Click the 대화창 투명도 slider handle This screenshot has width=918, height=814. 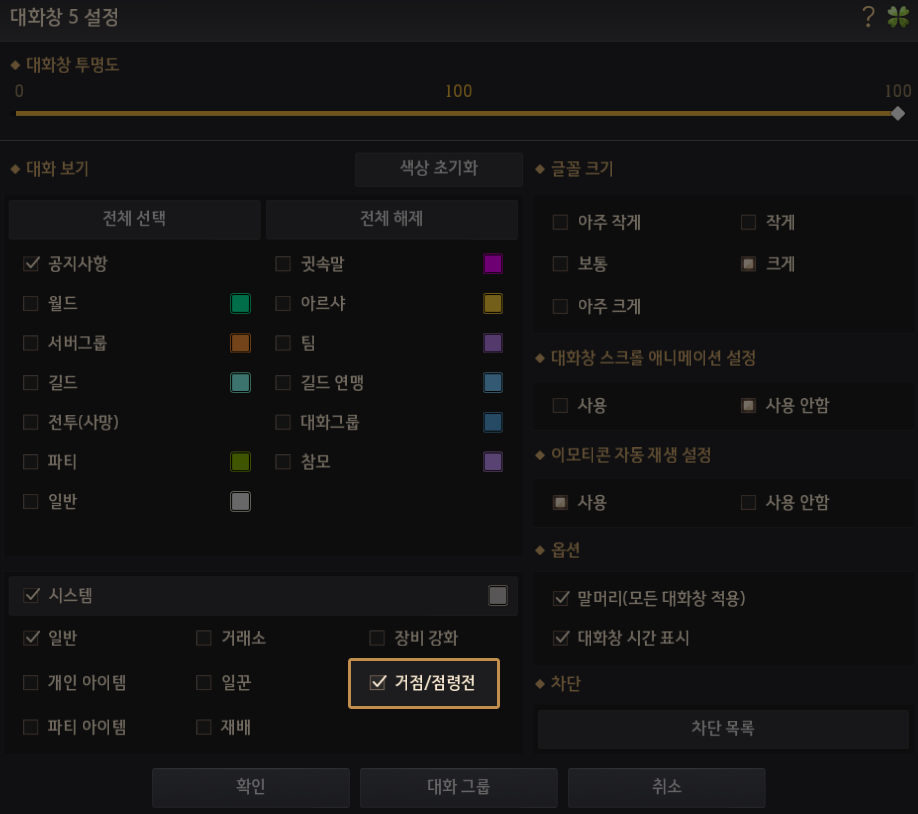pos(897,113)
